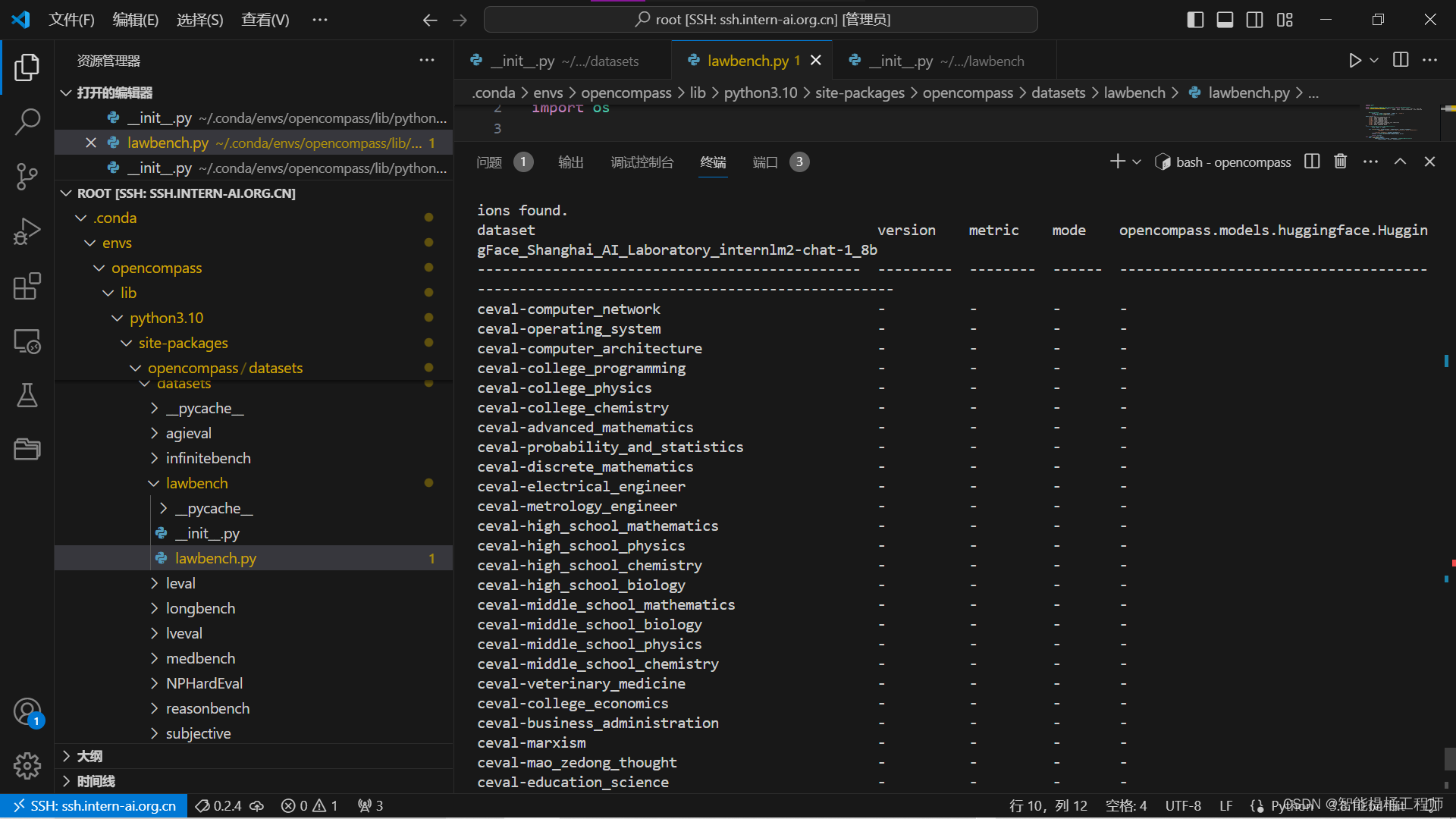Add a new terminal with plus icon
1456x819 pixels.
click(1117, 162)
